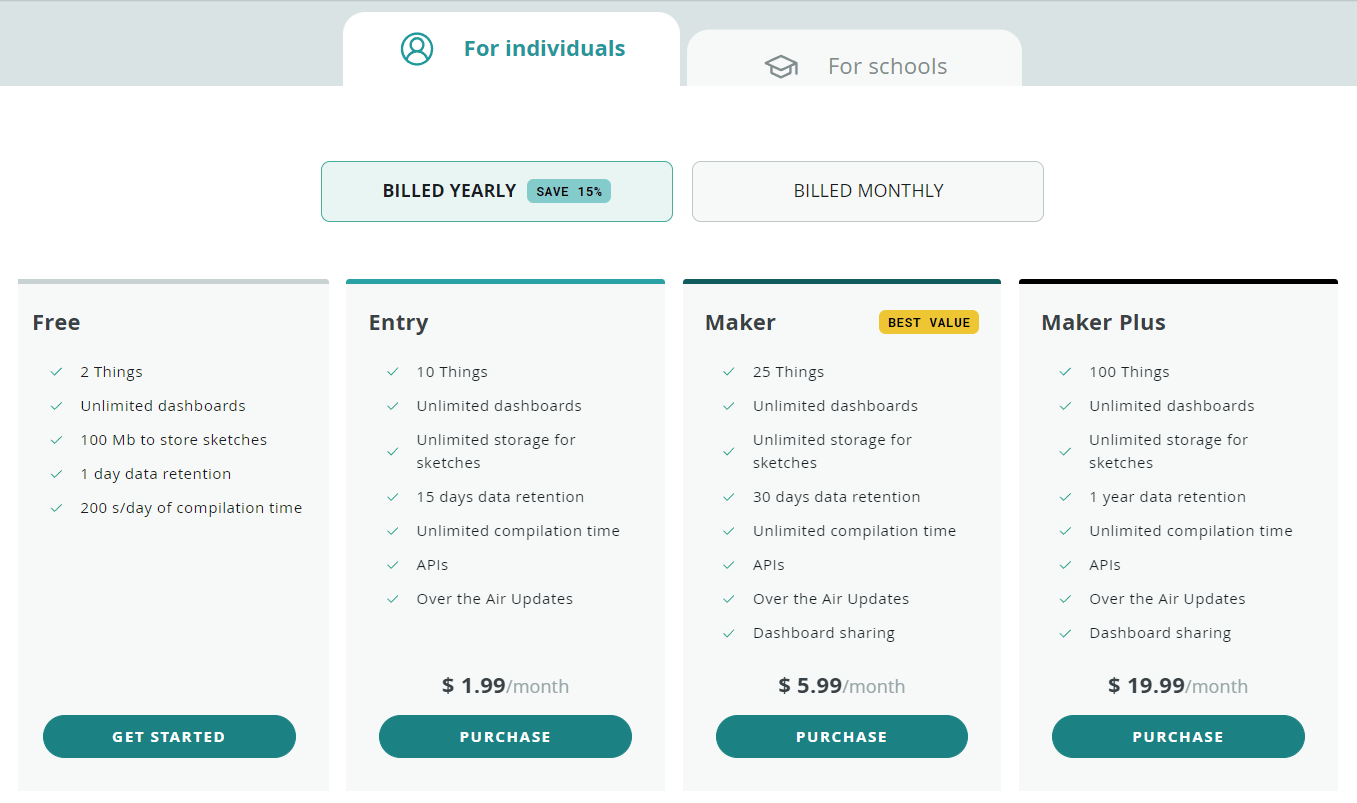The height and width of the screenshot is (803, 1357).
Task: Click the checkmark beside 15 days data retention
Action: [x=393, y=497]
